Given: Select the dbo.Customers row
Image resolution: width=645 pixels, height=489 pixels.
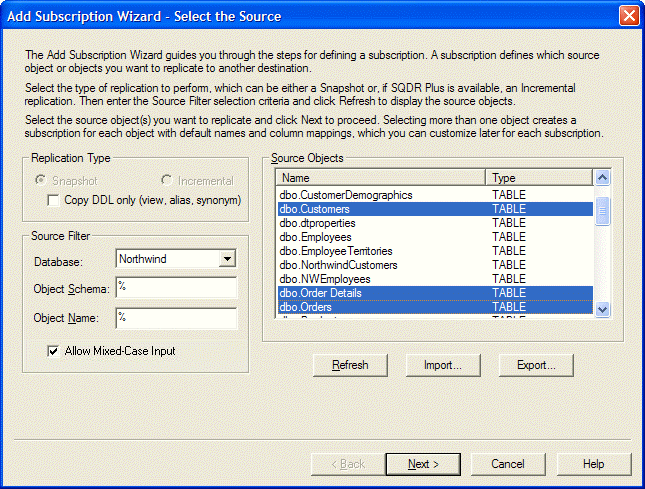Looking at the screenshot, I should tap(435, 209).
